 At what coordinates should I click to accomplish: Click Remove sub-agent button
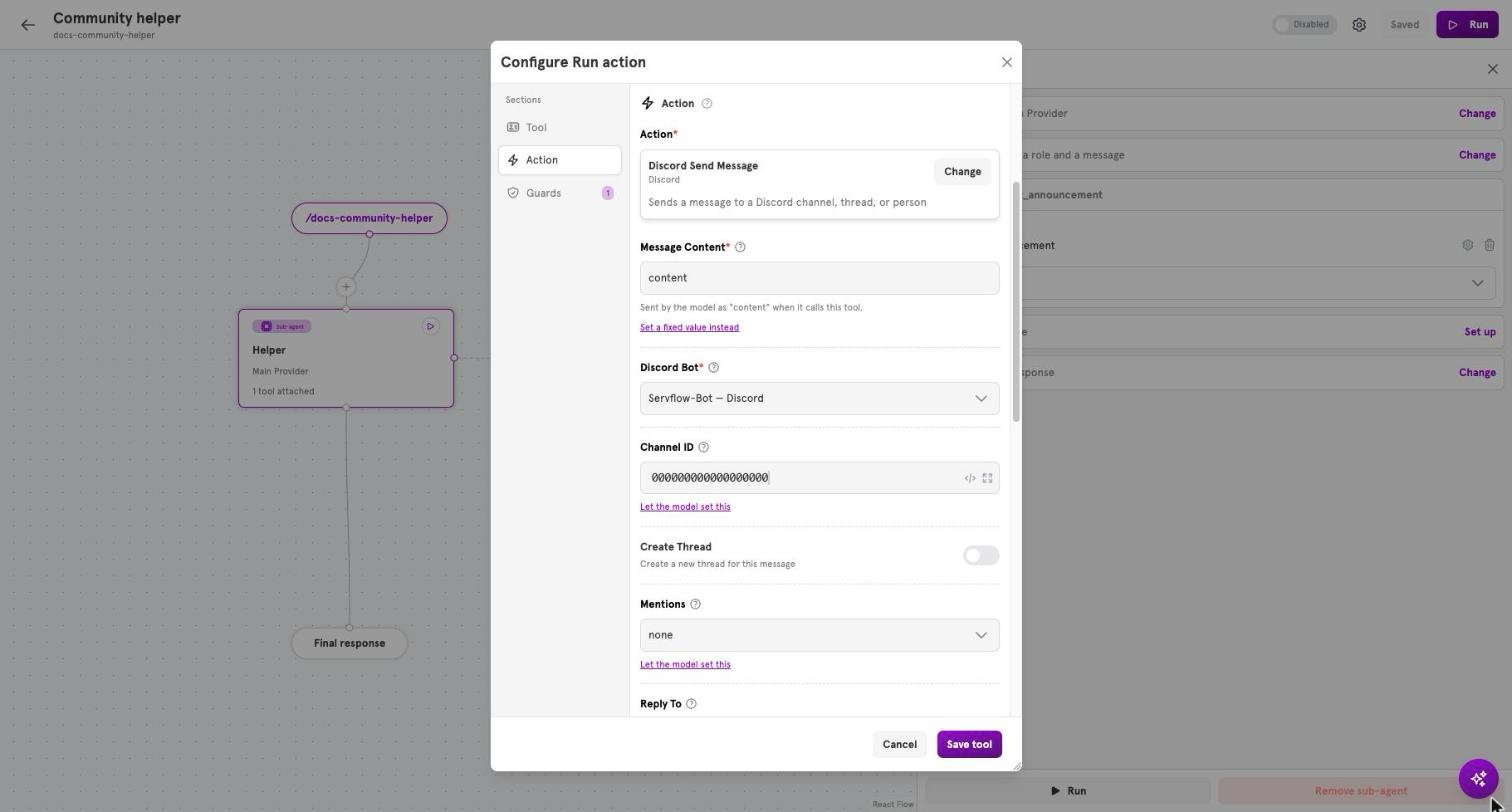pos(1360,791)
